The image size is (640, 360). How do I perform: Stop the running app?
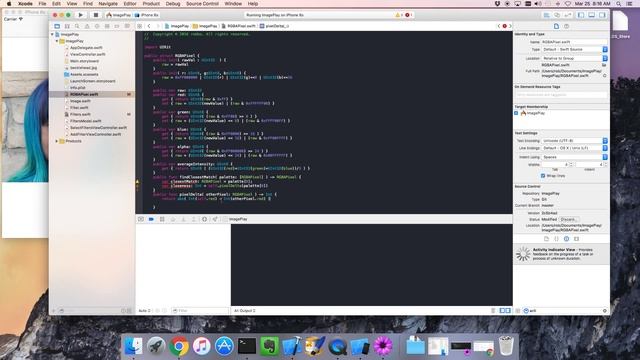pyautogui.click(x=96, y=15)
